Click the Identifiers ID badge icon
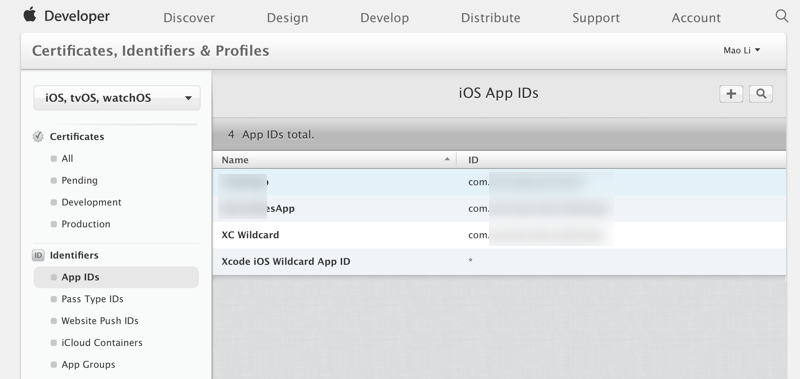 tap(38, 255)
